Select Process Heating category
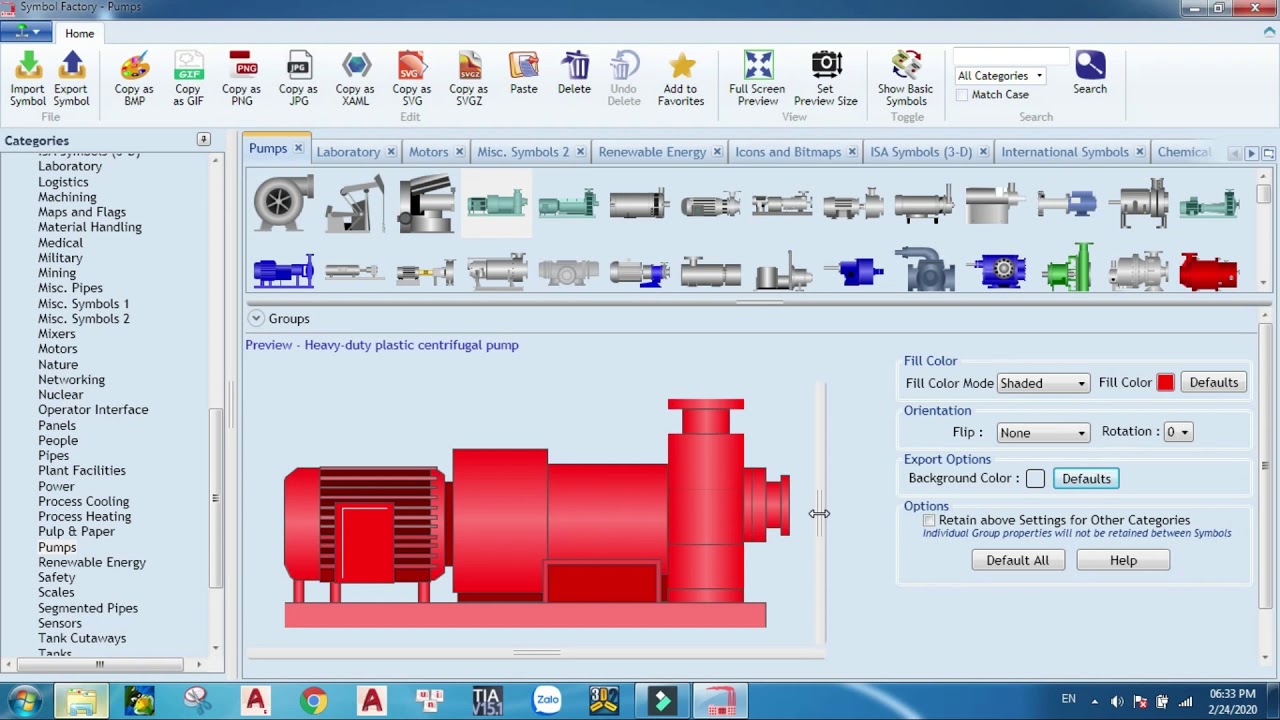This screenshot has width=1280, height=720. pos(84,516)
